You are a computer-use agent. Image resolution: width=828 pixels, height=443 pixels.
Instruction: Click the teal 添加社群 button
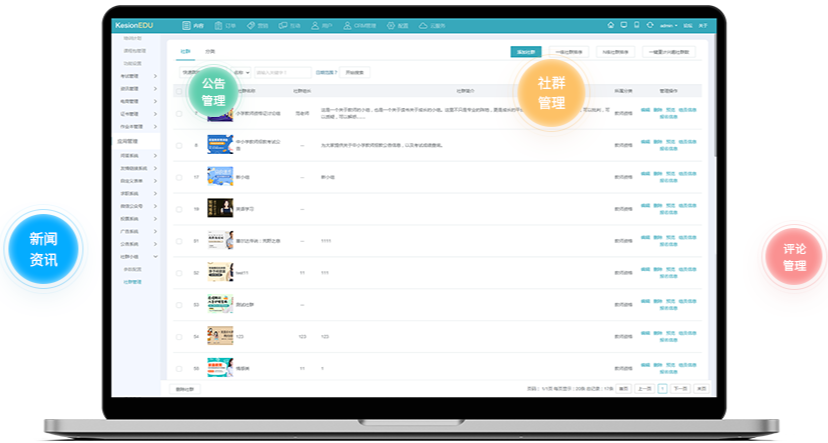click(x=525, y=51)
